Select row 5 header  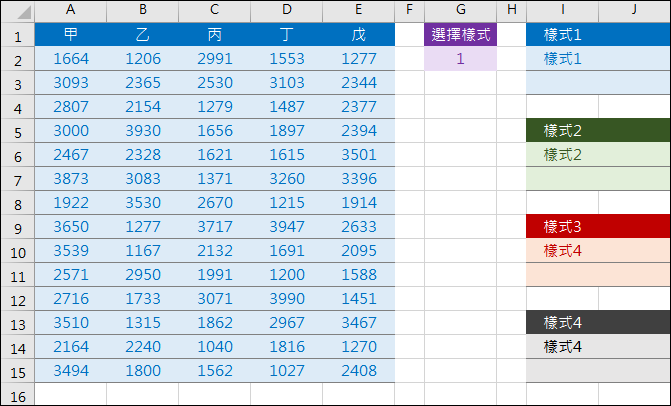[x=18, y=130]
